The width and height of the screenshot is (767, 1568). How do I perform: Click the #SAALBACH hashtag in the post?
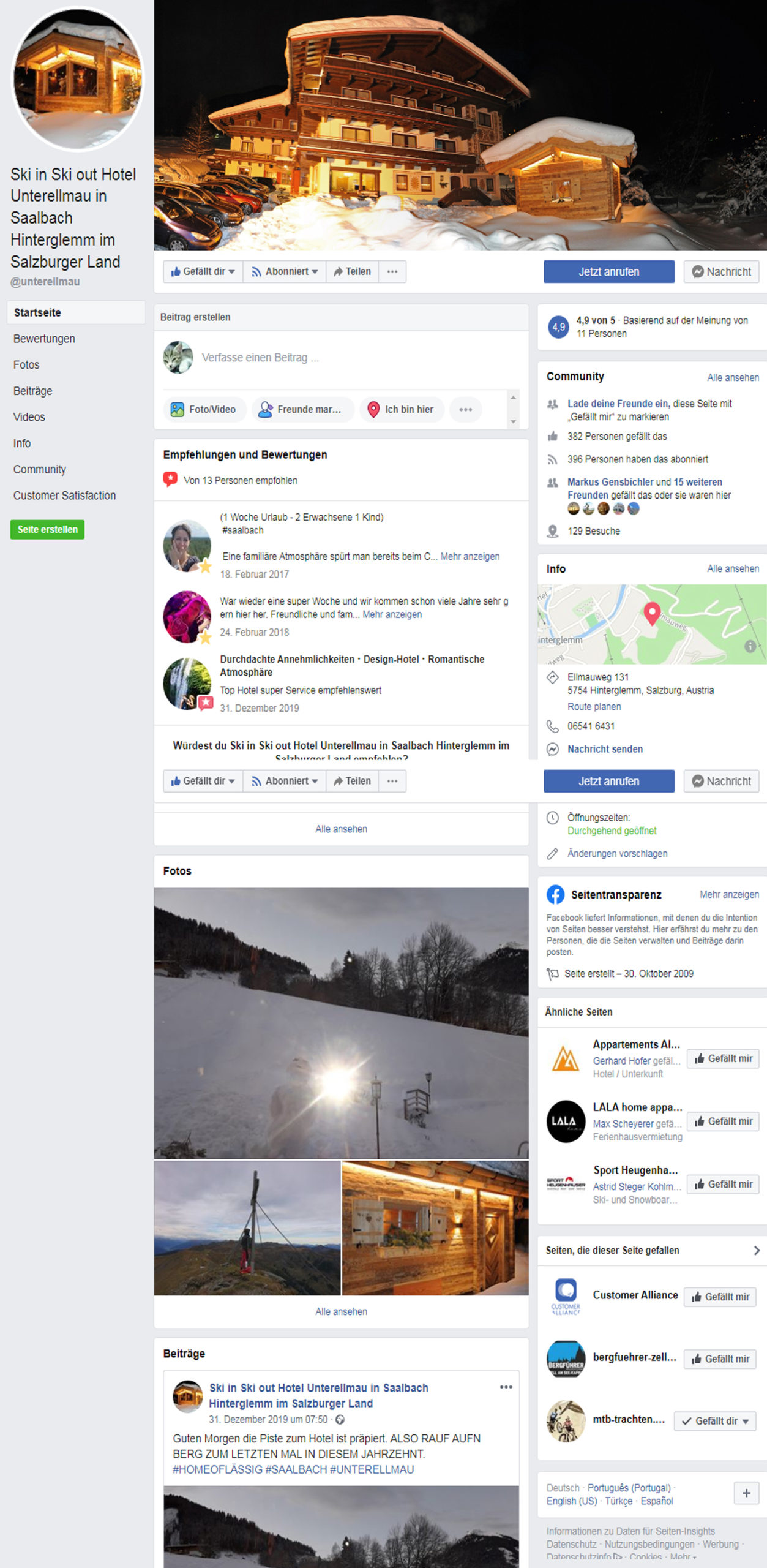click(296, 1469)
